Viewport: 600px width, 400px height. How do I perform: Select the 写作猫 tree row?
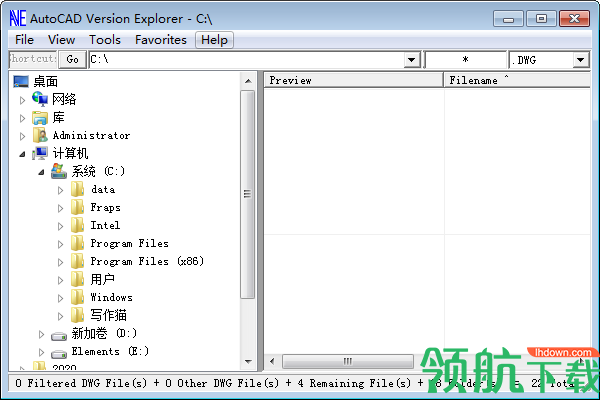[x=109, y=315]
